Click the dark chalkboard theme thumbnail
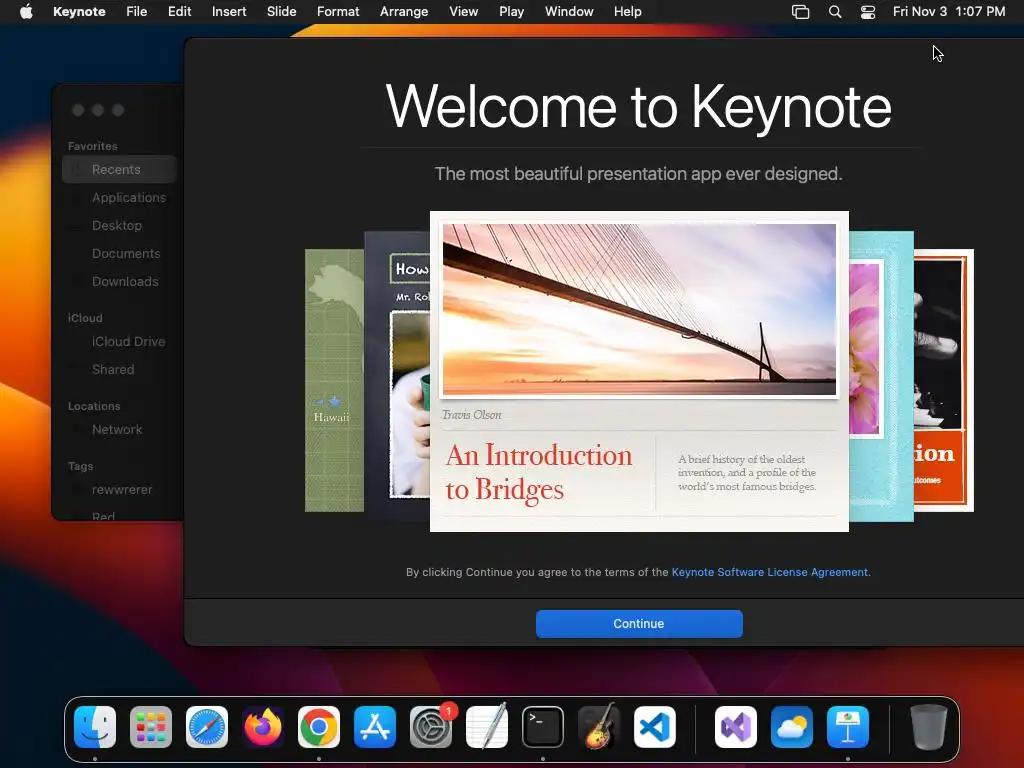The width and height of the screenshot is (1024, 768). pos(397,377)
